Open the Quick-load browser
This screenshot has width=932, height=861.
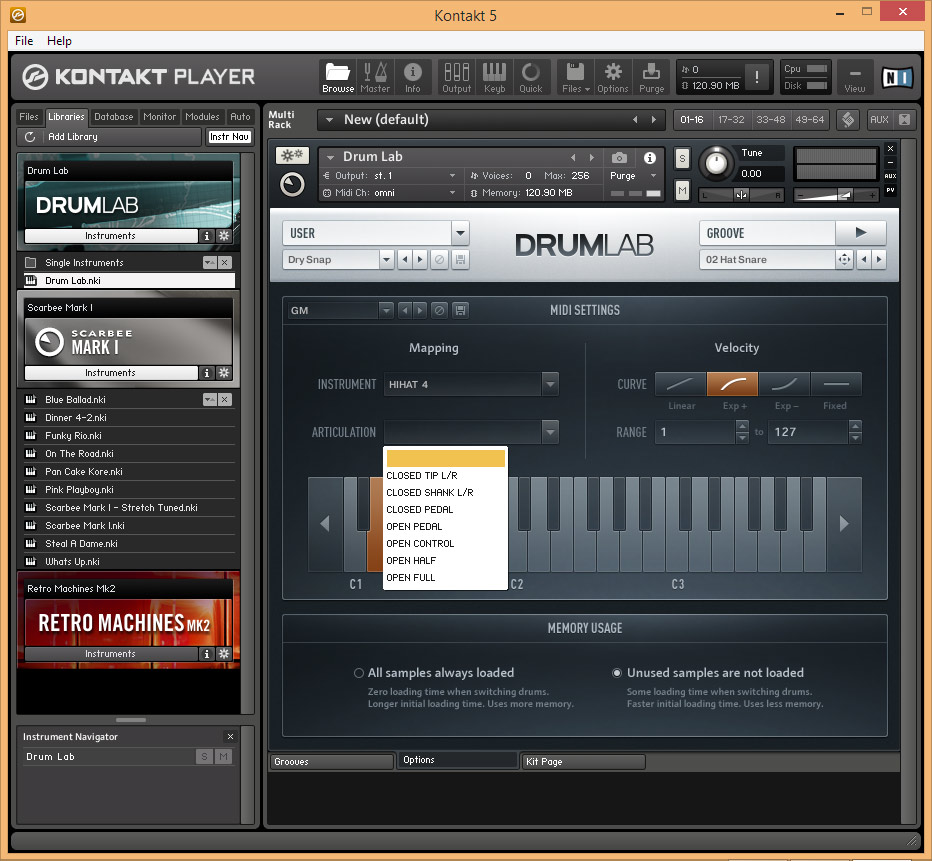pos(530,77)
